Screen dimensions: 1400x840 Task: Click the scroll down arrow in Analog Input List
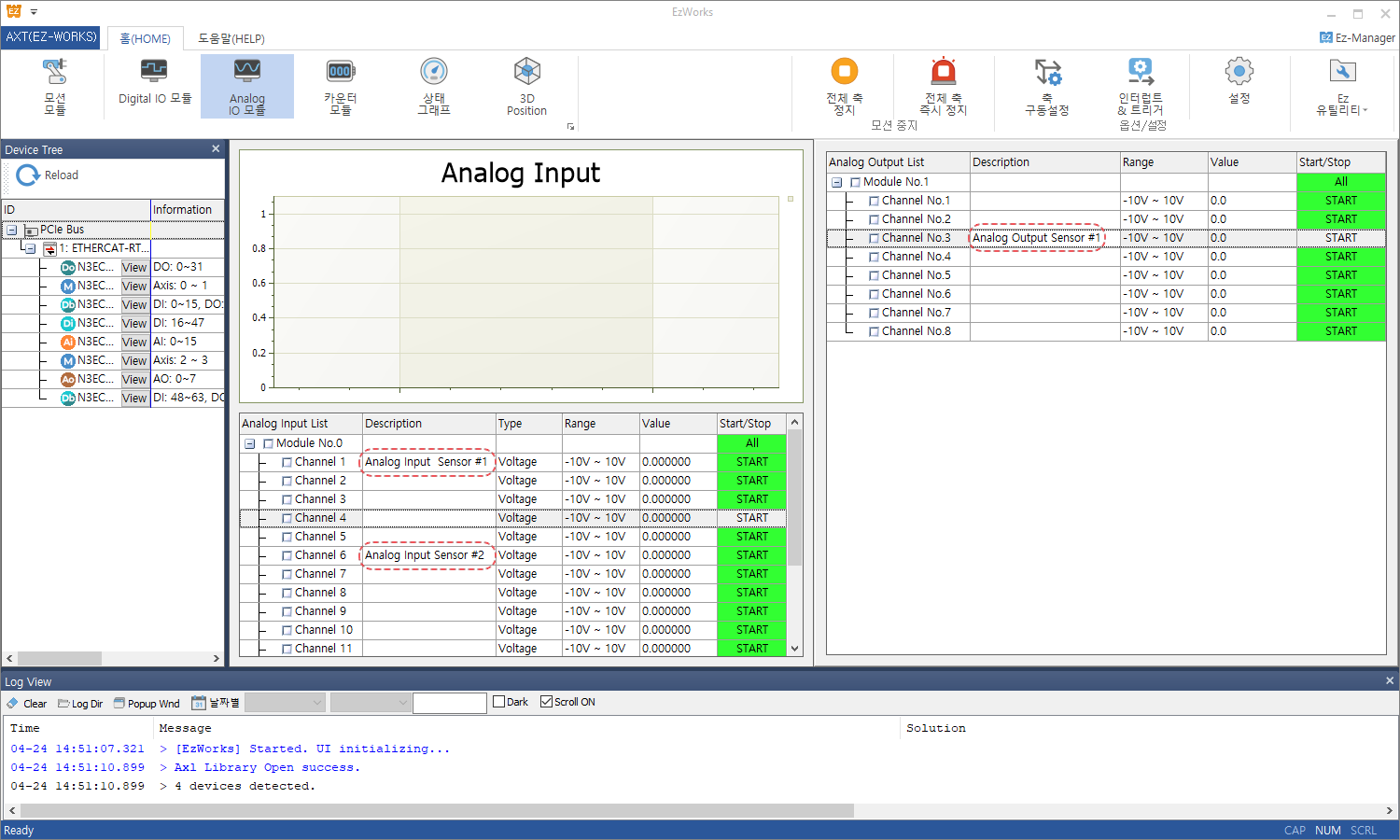click(795, 649)
